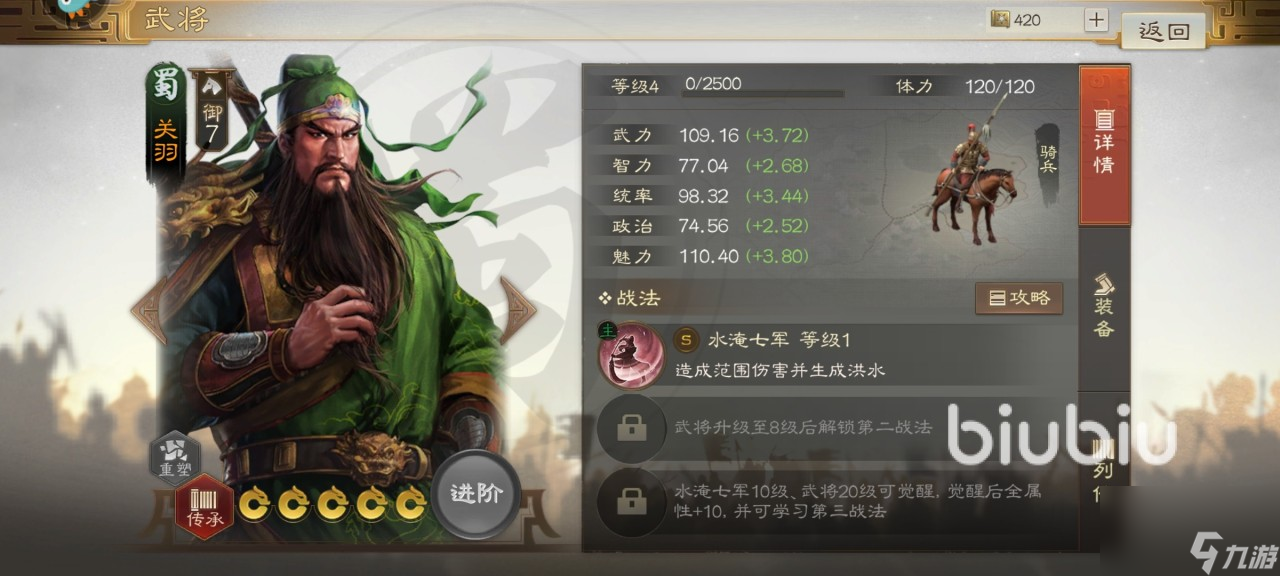Click the 返回 back button
The width and height of the screenshot is (1280, 576).
[x=1163, y=31]
